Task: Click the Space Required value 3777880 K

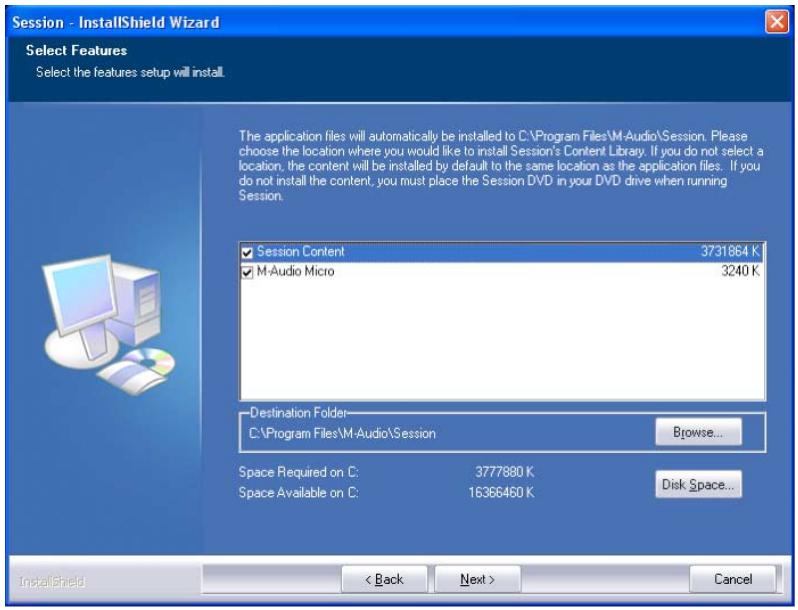Action: pyautogui.click(x=504, y=472)
